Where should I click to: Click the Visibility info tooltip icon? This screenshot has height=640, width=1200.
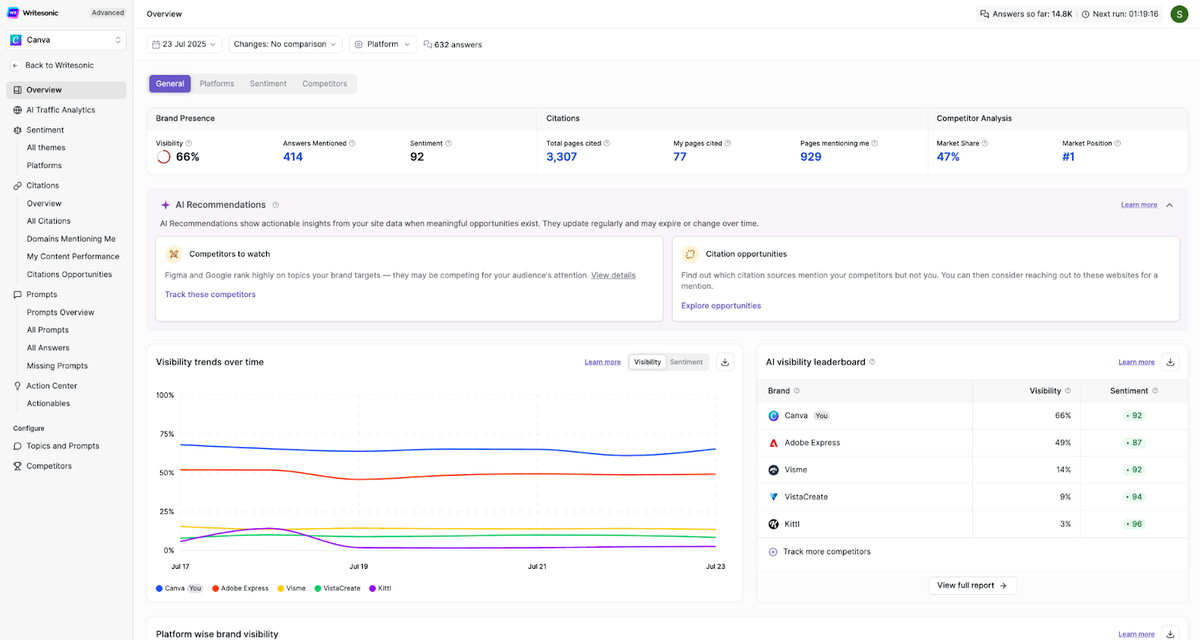(189, 143)
